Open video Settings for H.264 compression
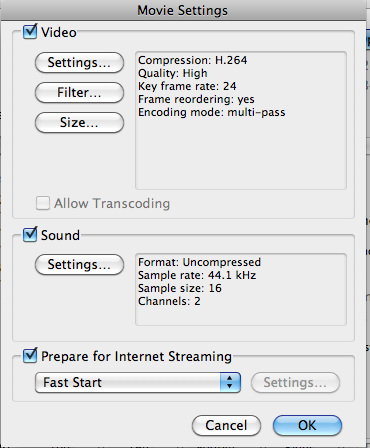 click(79, 63)
